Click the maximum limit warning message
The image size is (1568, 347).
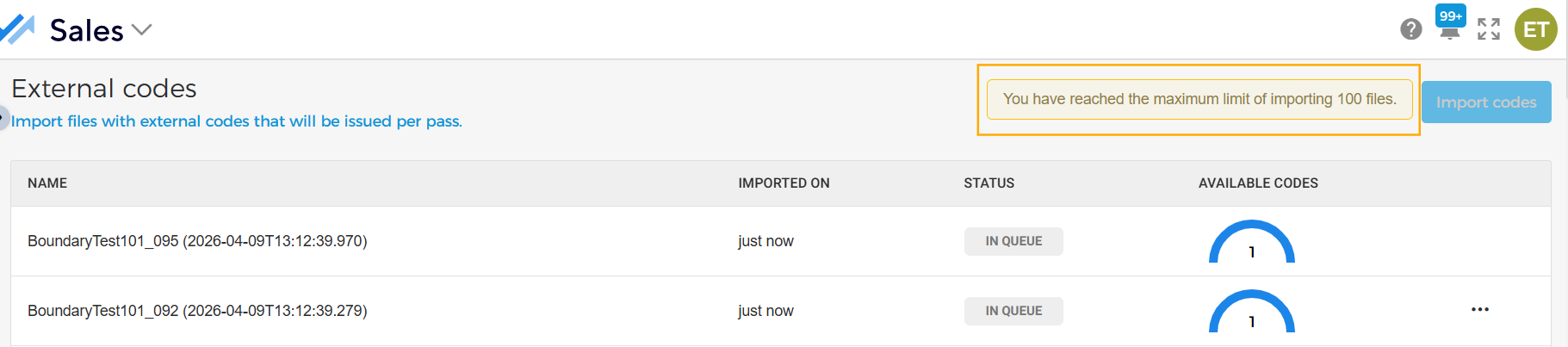point(1199,99)
